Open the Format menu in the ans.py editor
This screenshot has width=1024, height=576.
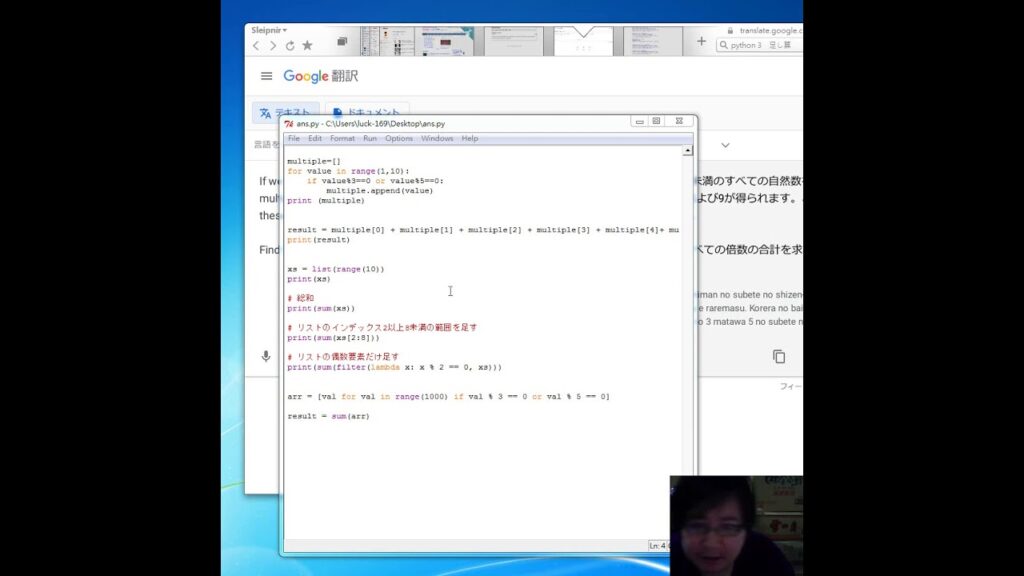pos(342,138)
